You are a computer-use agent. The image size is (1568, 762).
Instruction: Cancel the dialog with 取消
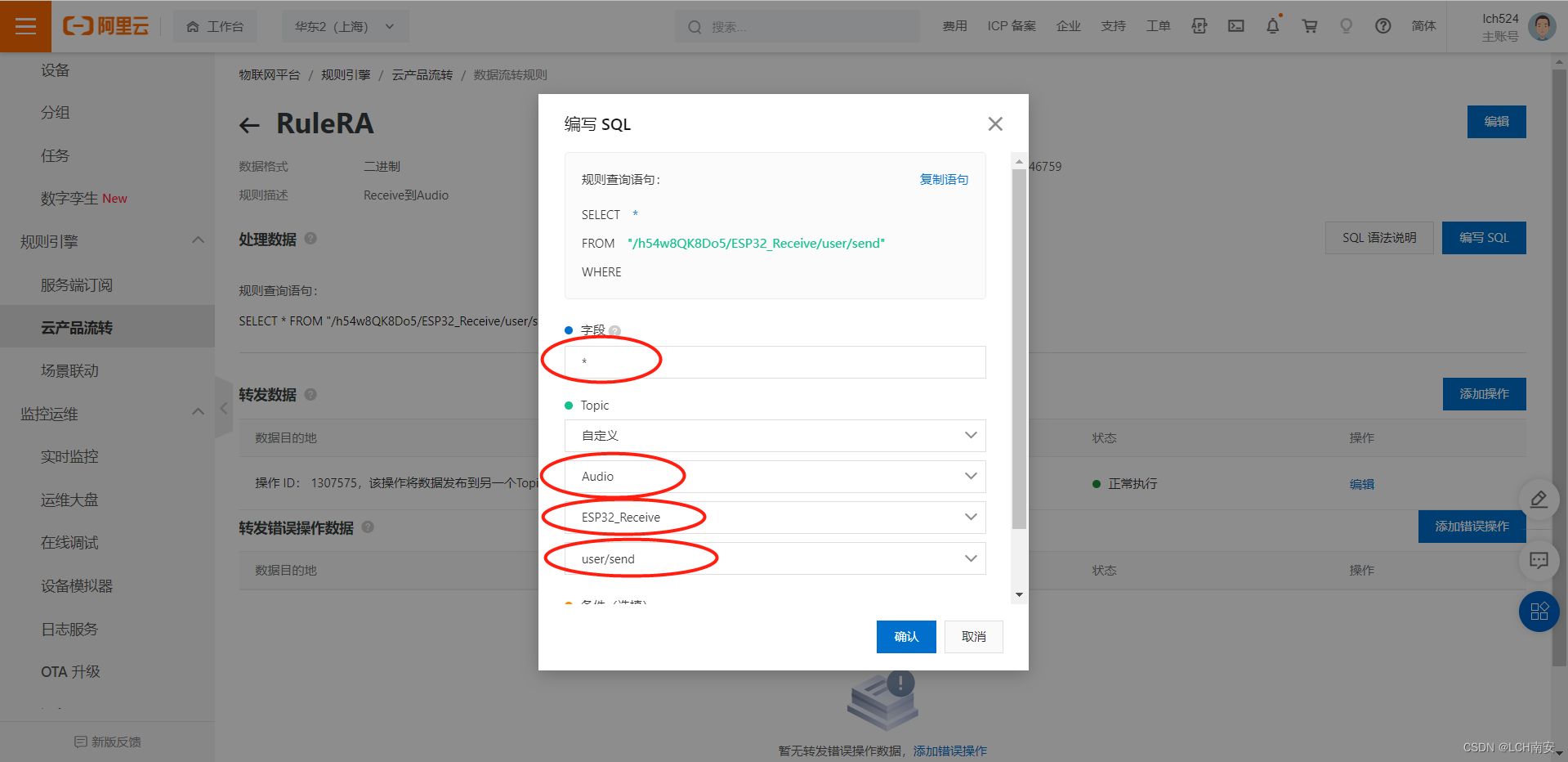tap(974, 637)
